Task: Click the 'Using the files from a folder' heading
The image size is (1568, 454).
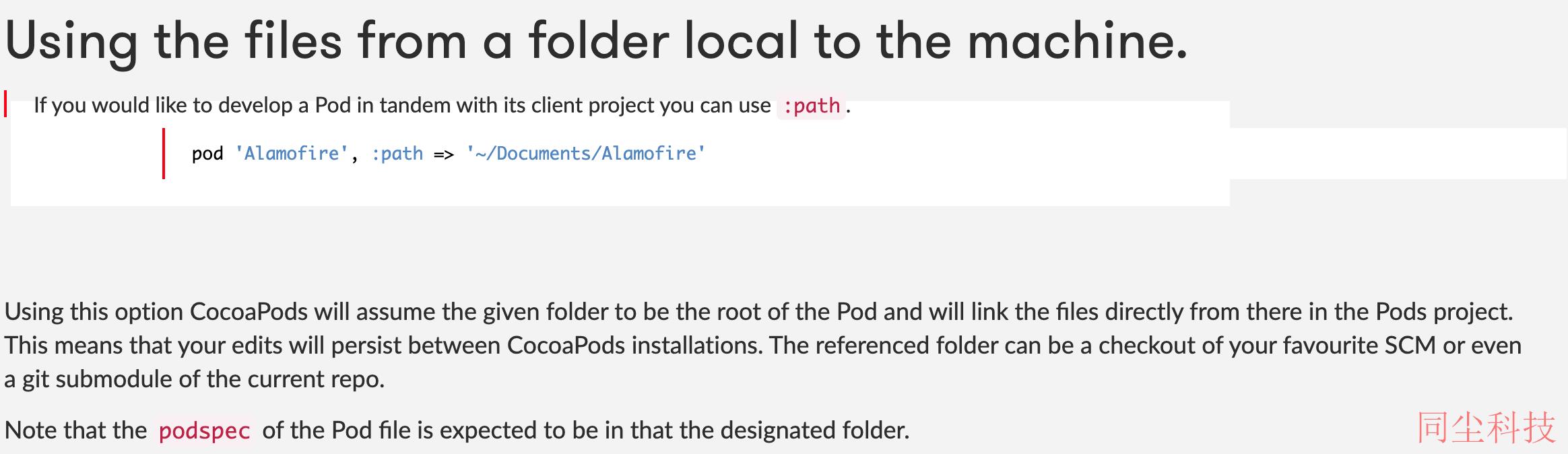Action: (x=596, y=42)
